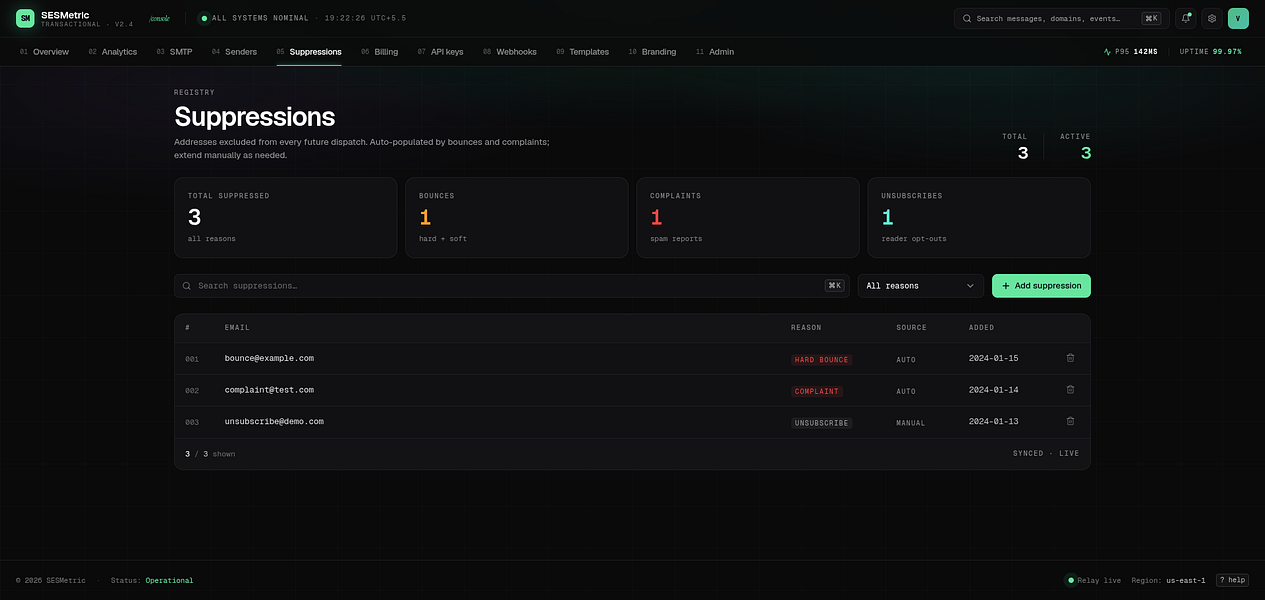Image resolution: width=1265 pixels, height=600 pixels.
Task: Open the help button in footer
Action: pos(1233,580)
